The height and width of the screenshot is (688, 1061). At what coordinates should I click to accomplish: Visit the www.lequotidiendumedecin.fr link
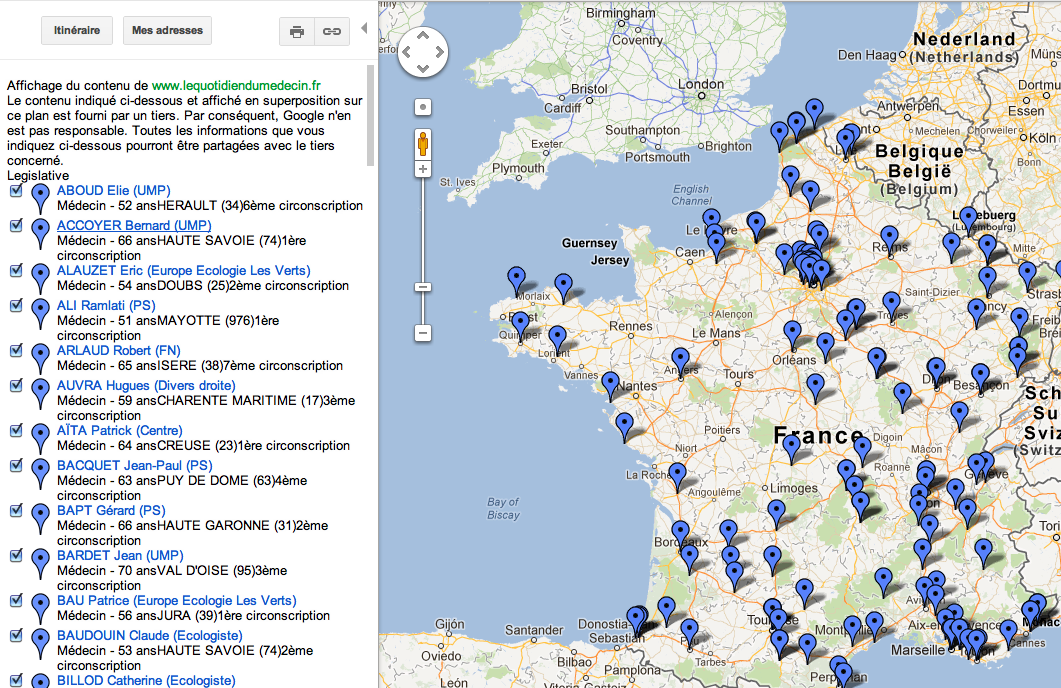(x=236, y=86)
